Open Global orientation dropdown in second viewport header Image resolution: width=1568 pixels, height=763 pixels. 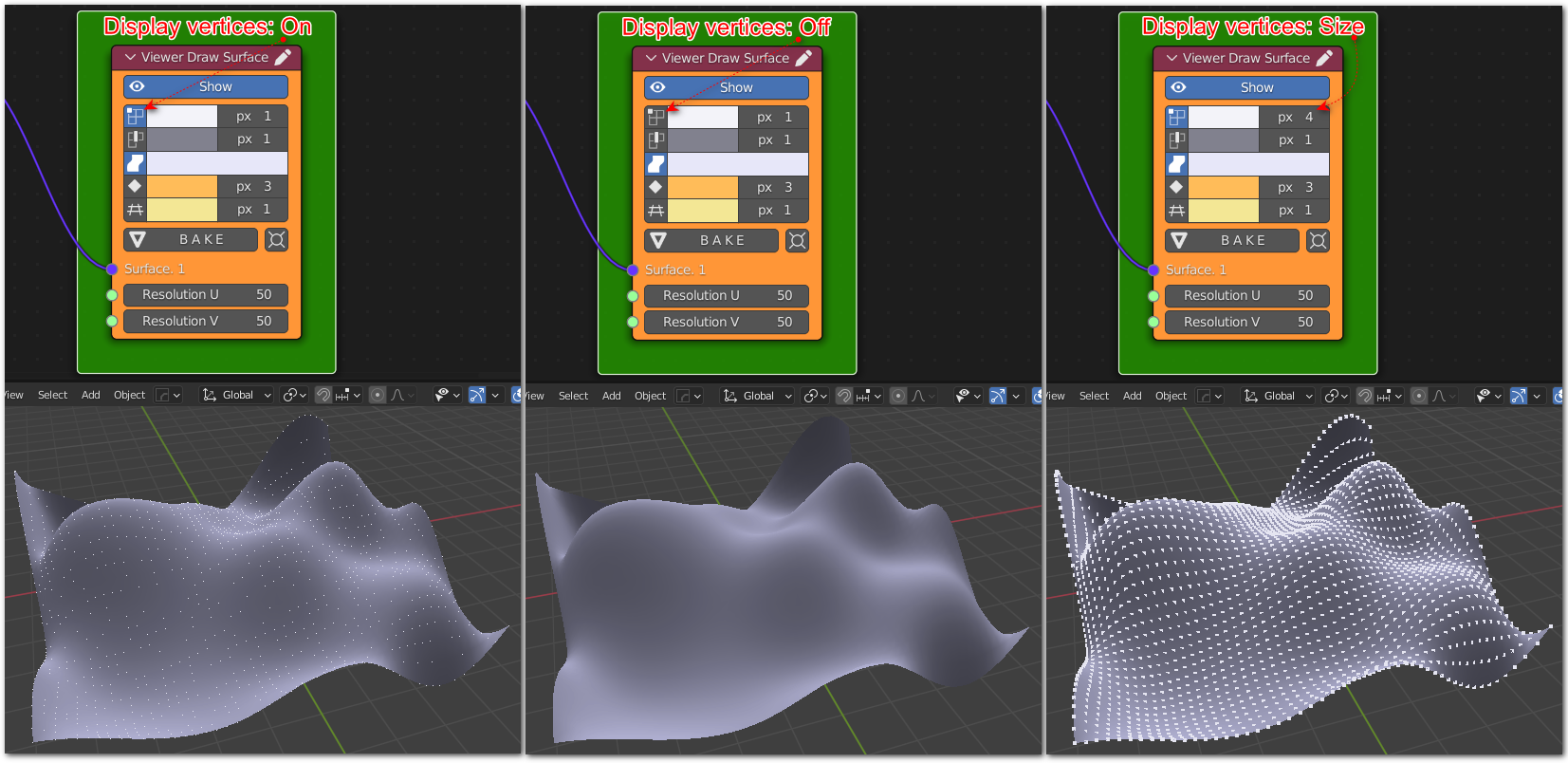(758, 396)
